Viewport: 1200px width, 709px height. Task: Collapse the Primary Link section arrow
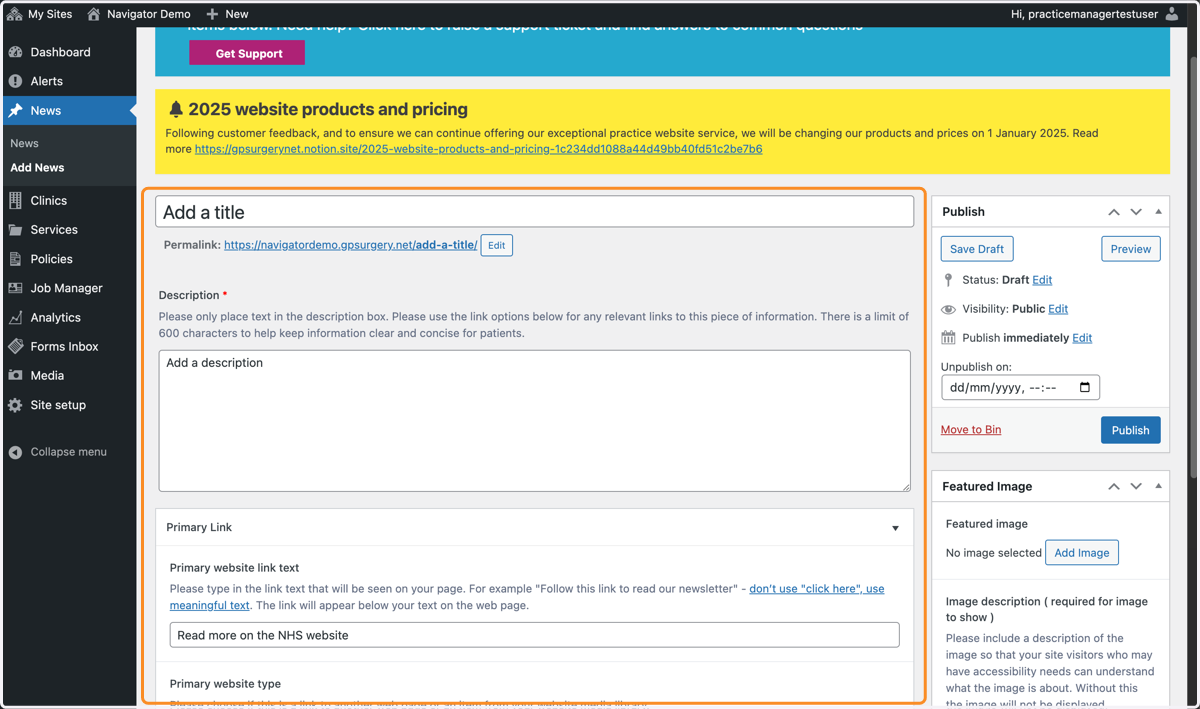coord(895,528)
